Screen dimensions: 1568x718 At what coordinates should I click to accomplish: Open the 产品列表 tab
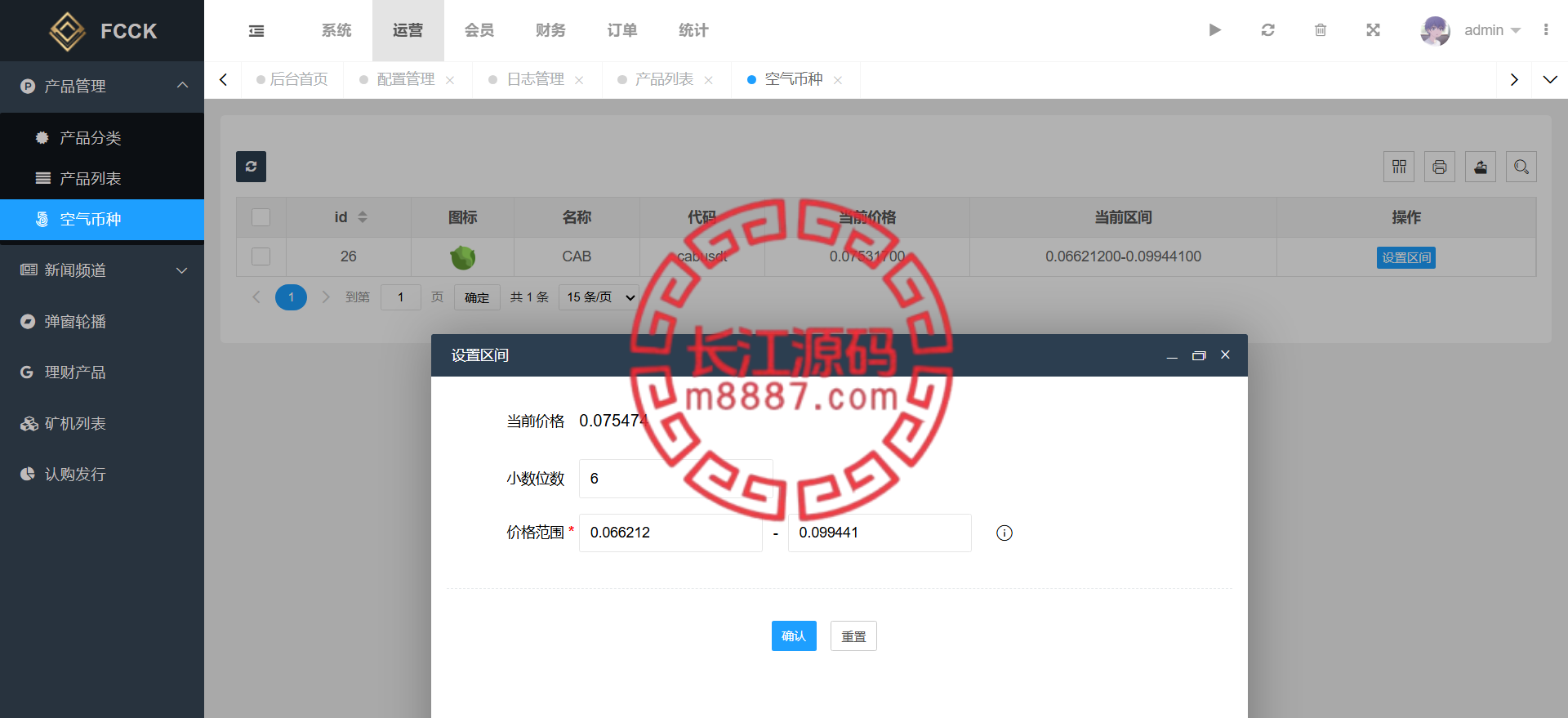pyautogui.click(x=664, y=79)
